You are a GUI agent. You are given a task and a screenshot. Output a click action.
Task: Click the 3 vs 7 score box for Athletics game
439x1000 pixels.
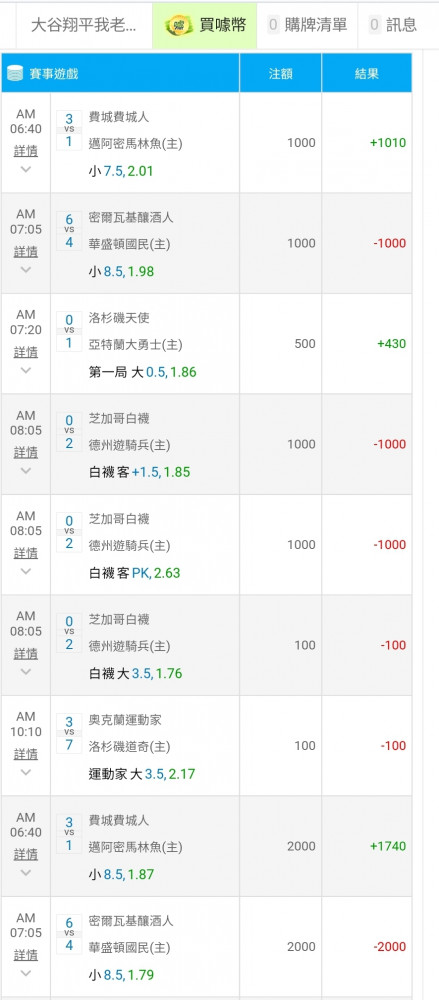tap(69, 733)
